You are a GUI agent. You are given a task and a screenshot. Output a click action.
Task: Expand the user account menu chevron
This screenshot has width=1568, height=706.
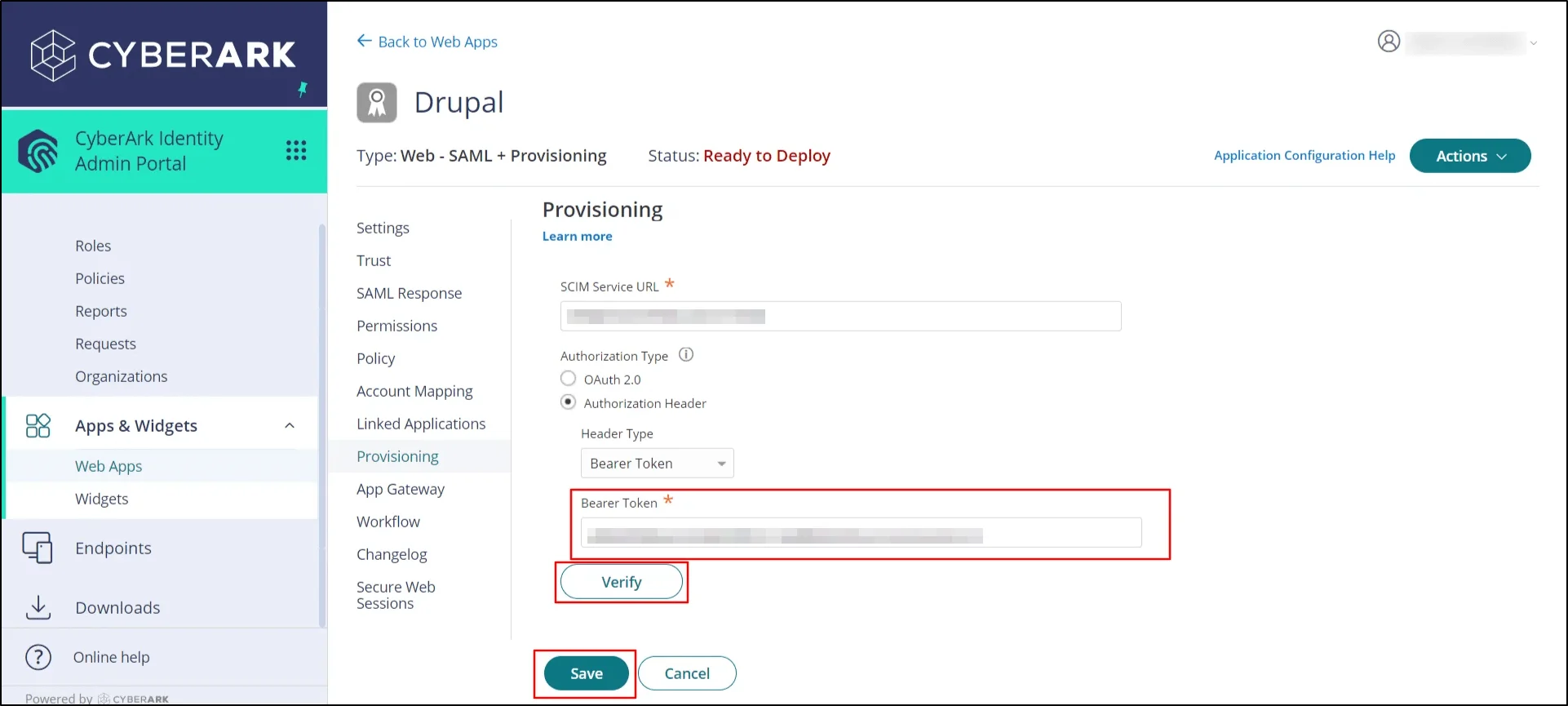click(1534, 43)
